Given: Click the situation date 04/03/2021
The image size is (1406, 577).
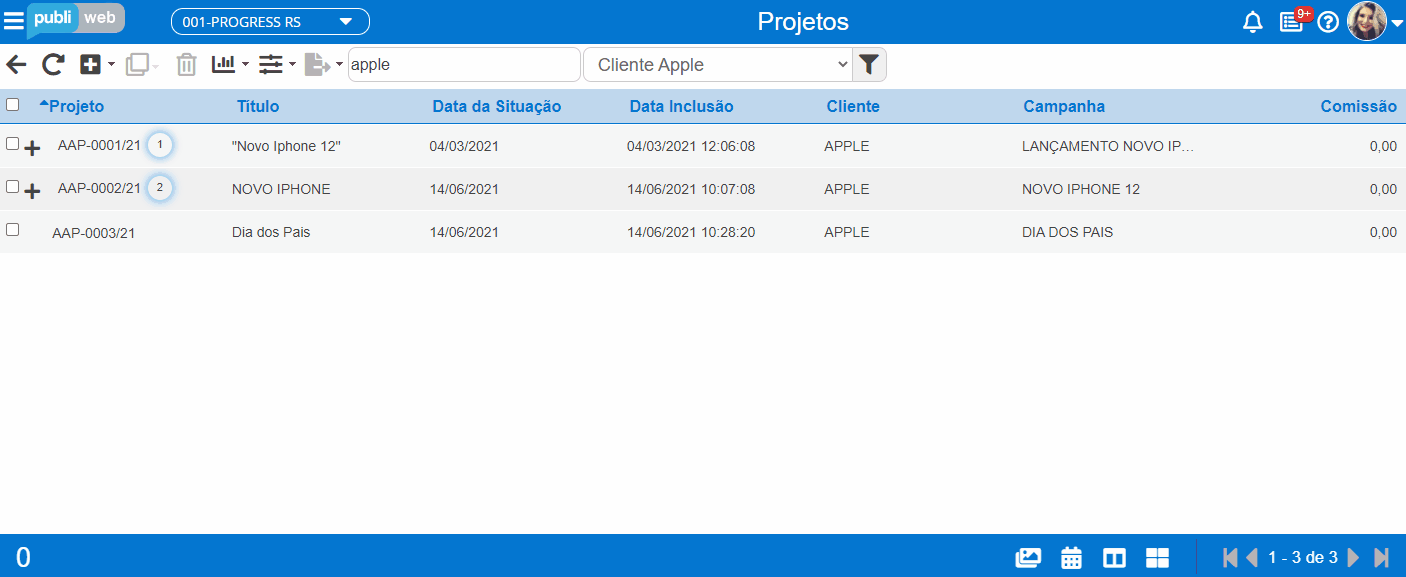Looking at the screenshot, I should click(x=464, y=146).
